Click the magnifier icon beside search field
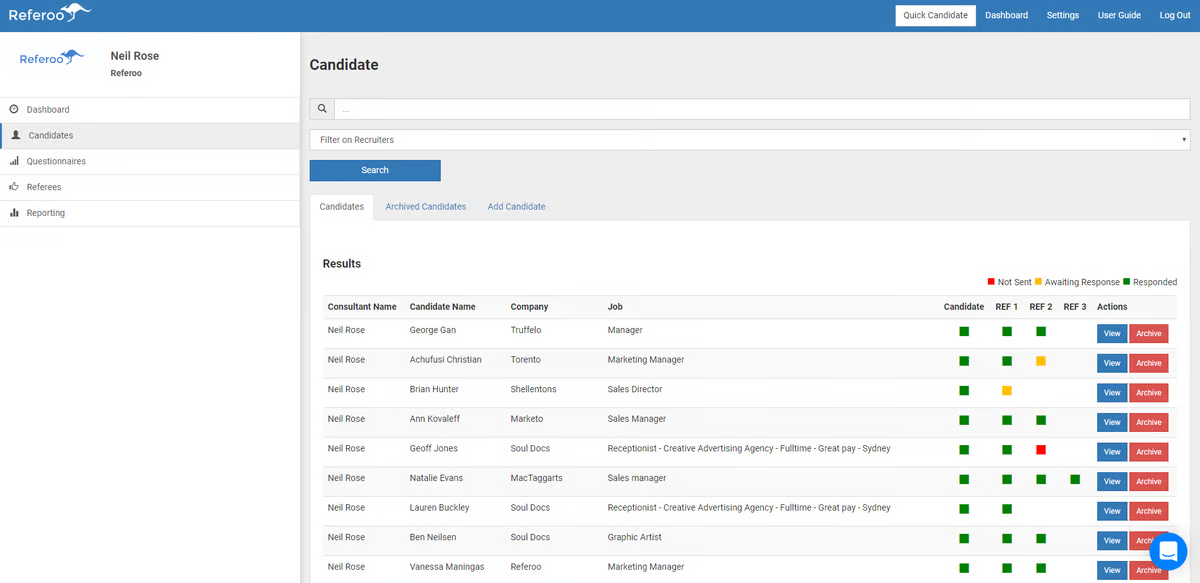 322,109
